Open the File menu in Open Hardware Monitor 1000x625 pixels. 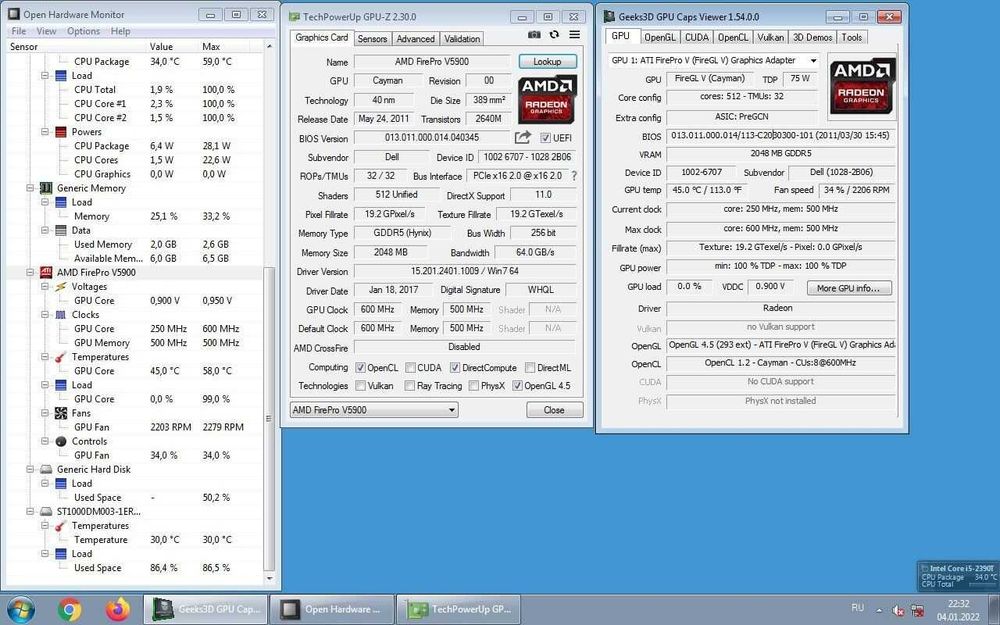click(18, 31)
